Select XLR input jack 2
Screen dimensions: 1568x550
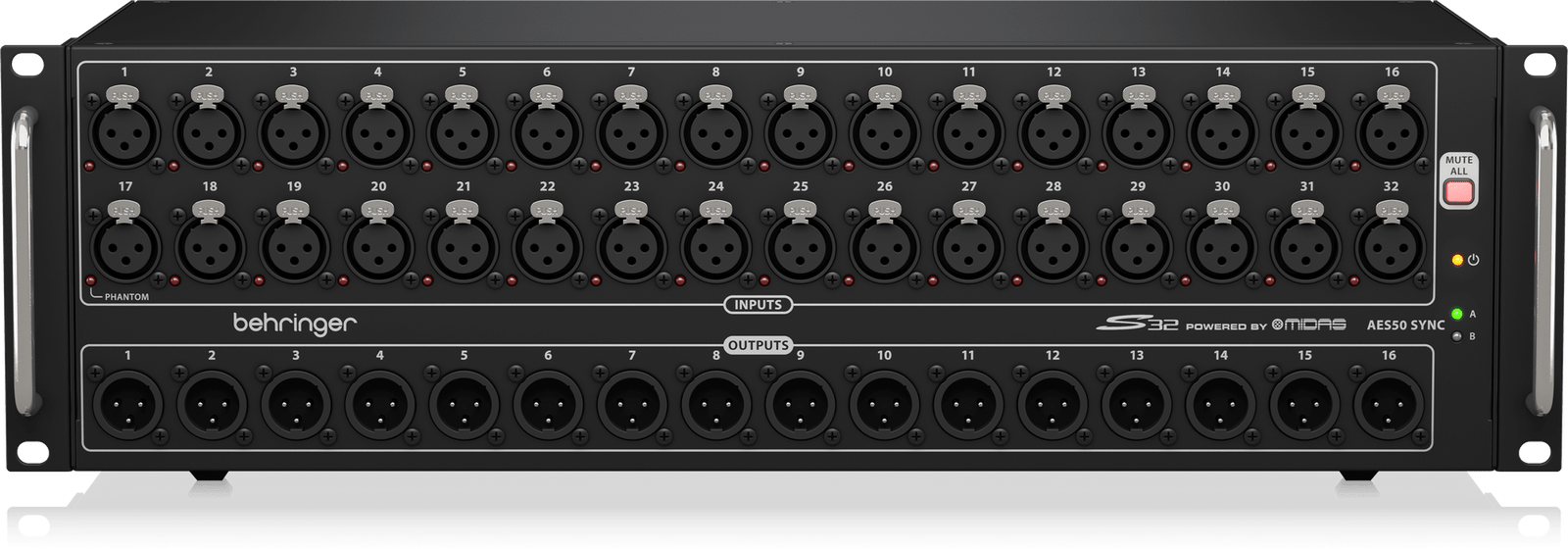coord(209,132)
